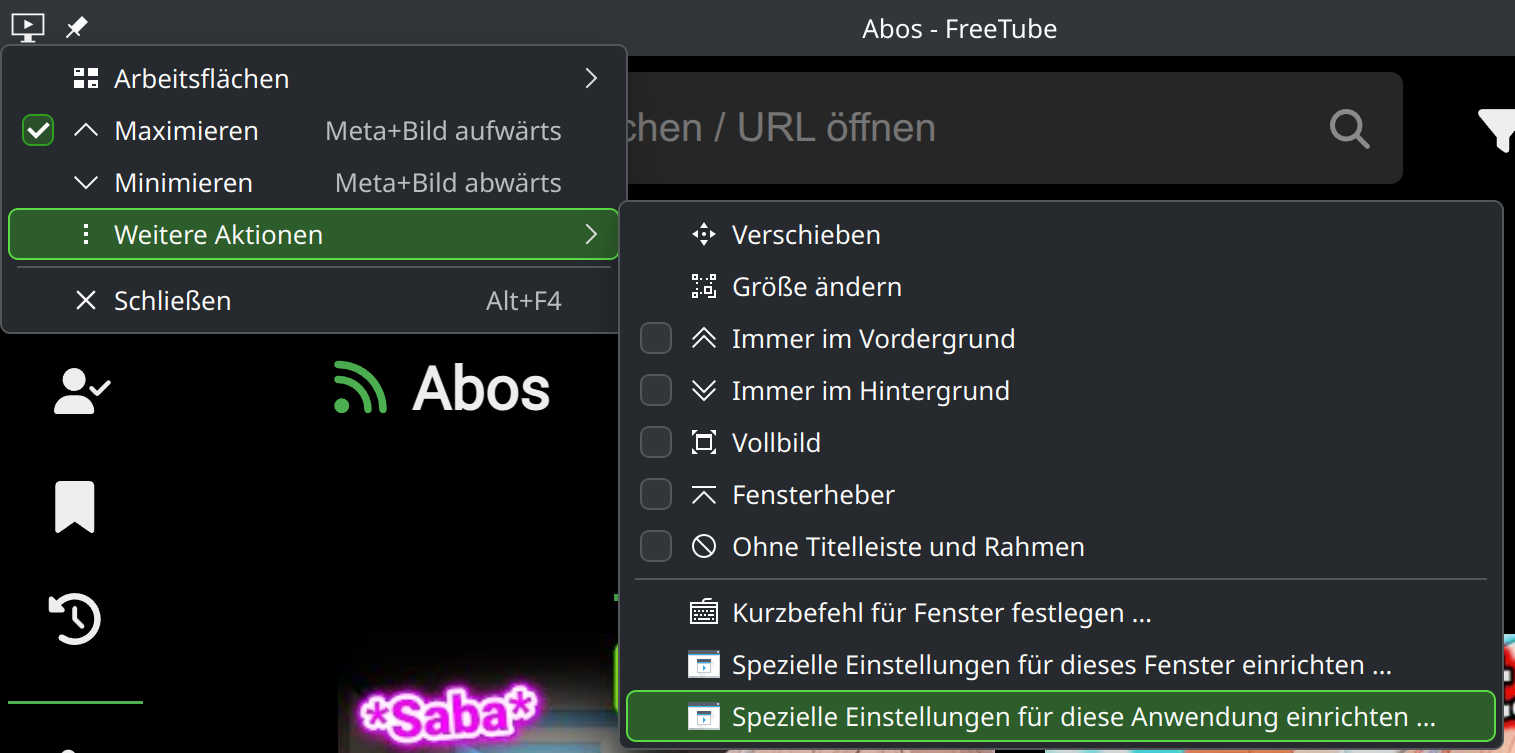Image resolution: width=1515 pixels, height=753 pixels.
Task: Click the keyboard icon for Kurzbefehl
Action: (x=704, y=612)
